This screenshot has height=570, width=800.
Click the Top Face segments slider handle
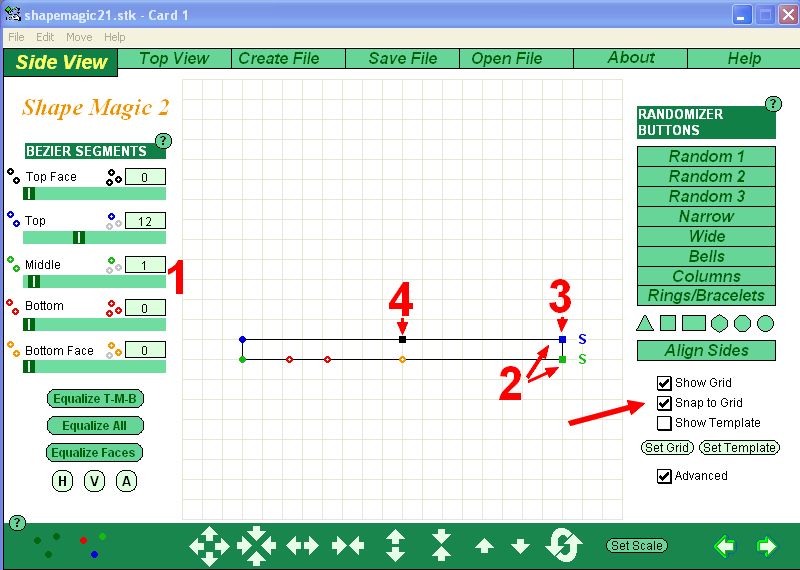coord(30,194)
